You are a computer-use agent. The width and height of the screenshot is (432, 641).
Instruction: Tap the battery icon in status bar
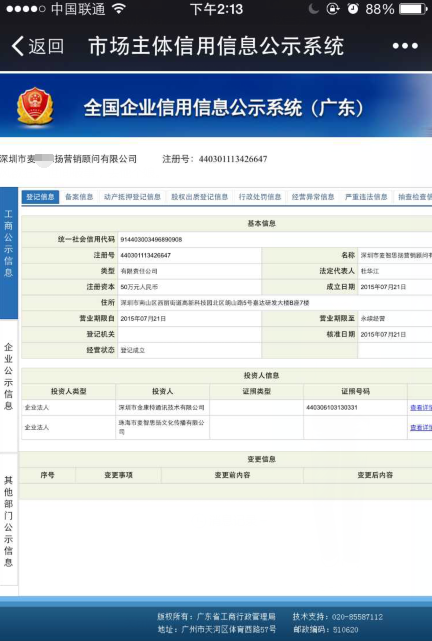tap(413, 9)
